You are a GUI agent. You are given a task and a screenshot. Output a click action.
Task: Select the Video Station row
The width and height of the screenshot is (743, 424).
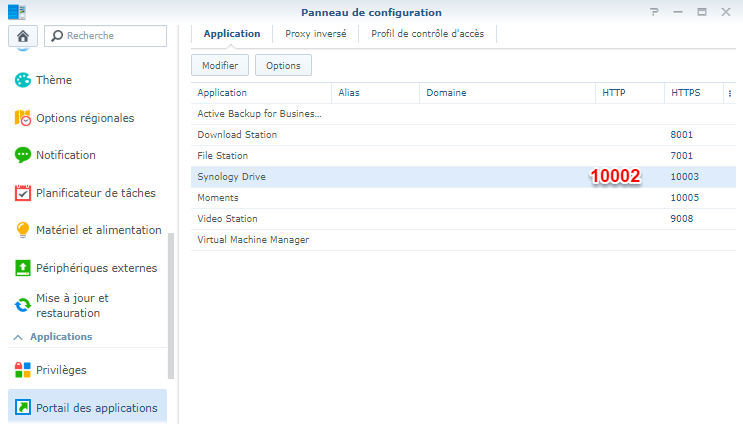click(x=463, y=218)
